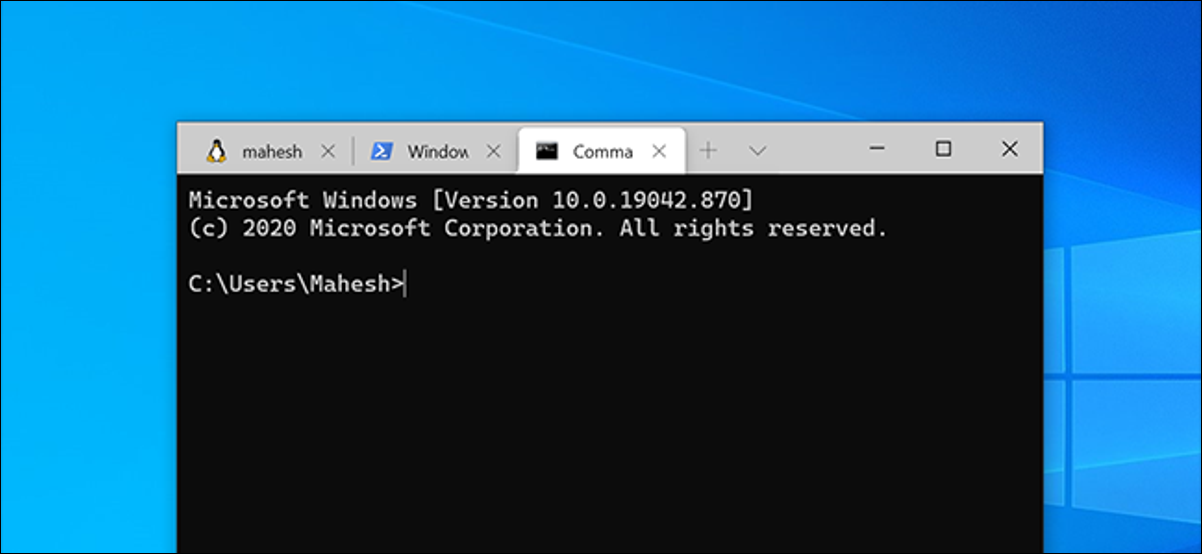The height and width of the screenshot is (554, 1202).
Task: Click the Microsoft Windows version text line
Action: coord(471,200)
